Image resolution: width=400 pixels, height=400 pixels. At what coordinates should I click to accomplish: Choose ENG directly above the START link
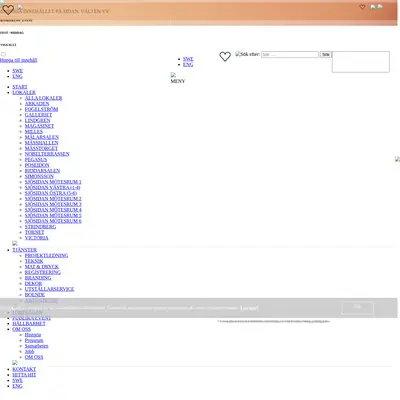click(17, 76)
